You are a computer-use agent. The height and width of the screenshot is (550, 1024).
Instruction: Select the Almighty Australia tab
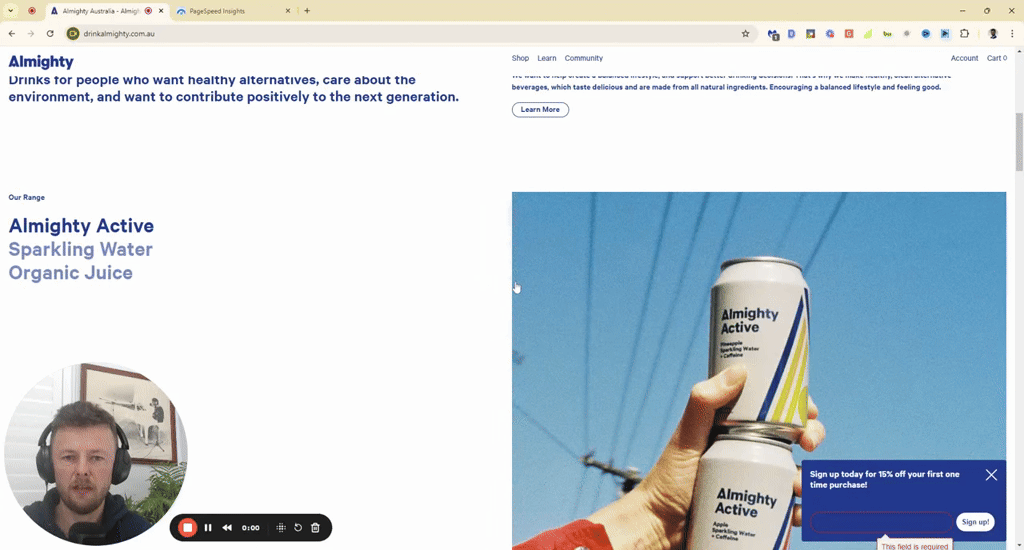[108, 11]
